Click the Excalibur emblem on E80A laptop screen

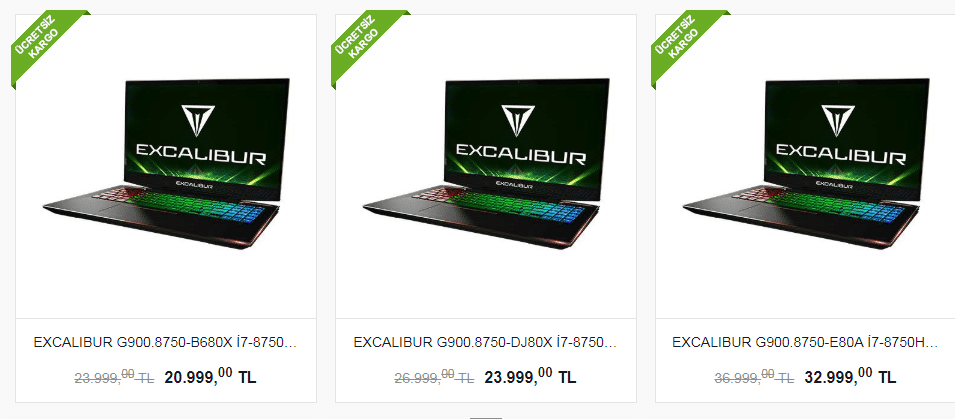tap(837, 121)
